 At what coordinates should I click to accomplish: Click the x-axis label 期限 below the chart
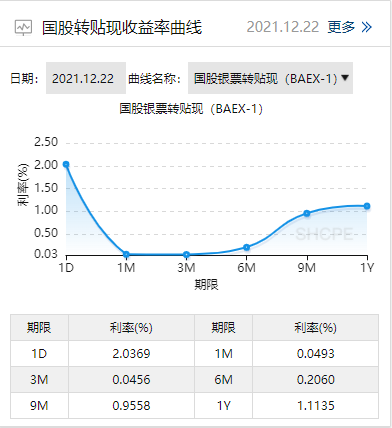(x=206, y=285)
